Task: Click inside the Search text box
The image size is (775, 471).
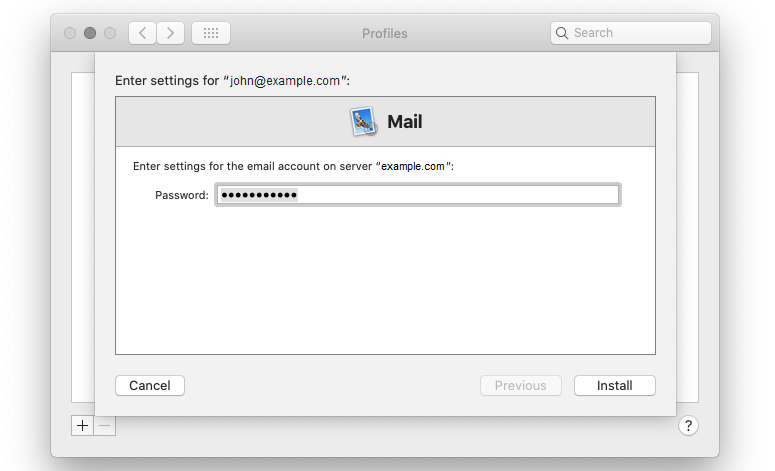Action: [x=638, y=33]
